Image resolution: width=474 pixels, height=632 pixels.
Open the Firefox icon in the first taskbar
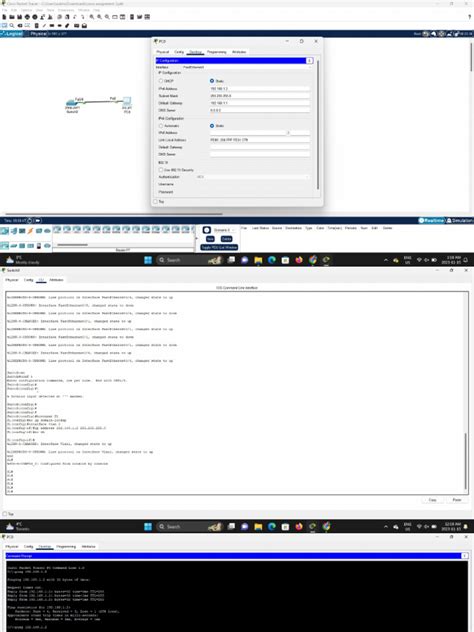click(299, 260)
